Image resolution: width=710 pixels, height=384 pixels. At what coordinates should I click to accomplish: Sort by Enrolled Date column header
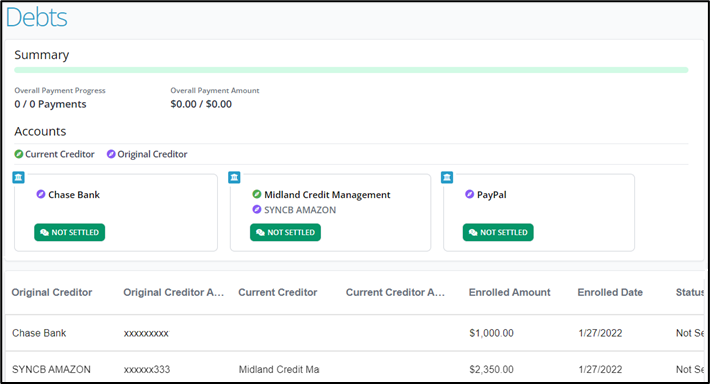point(610,293)
